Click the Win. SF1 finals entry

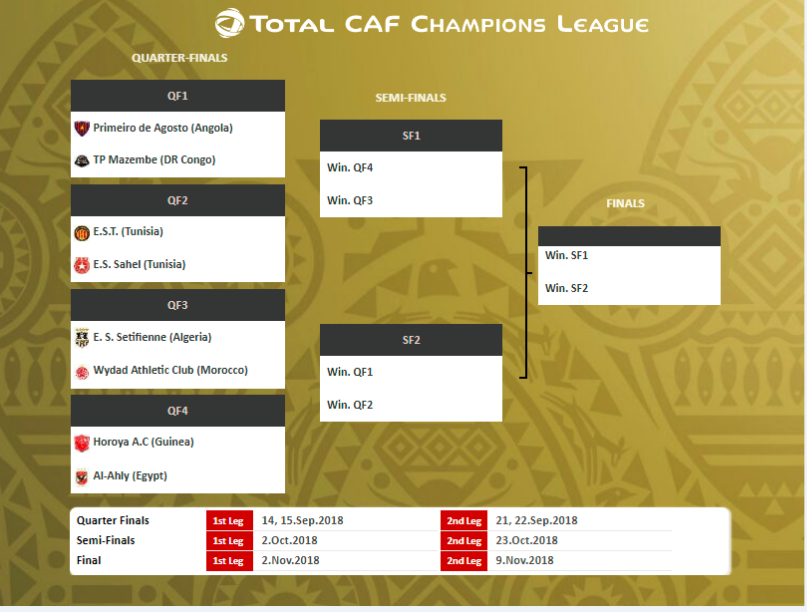click(566, 255)
